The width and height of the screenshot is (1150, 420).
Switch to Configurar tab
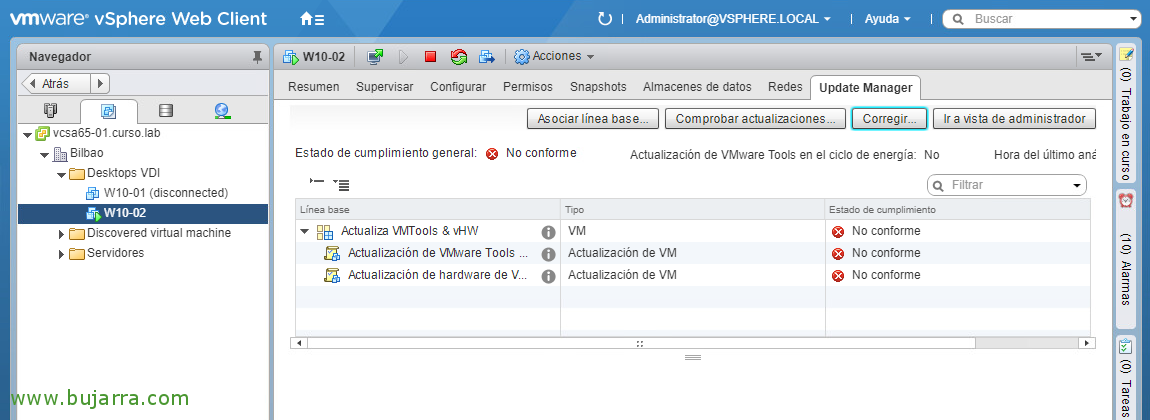tap(458, 86)
